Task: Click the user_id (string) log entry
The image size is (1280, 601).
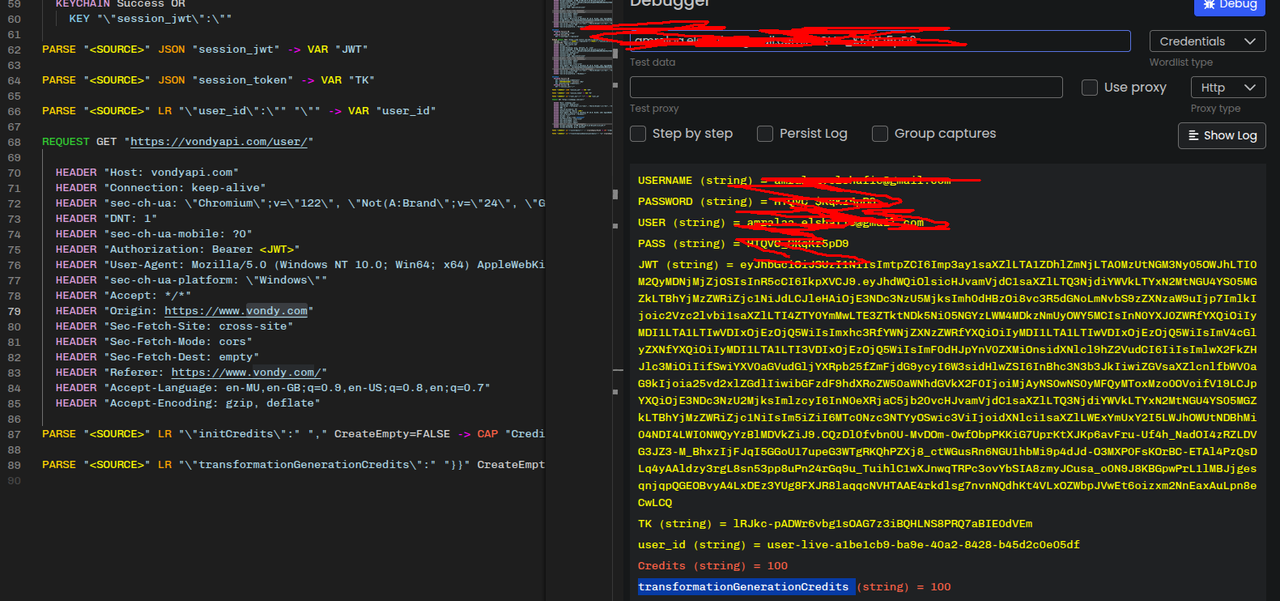Action: (859, 545)
